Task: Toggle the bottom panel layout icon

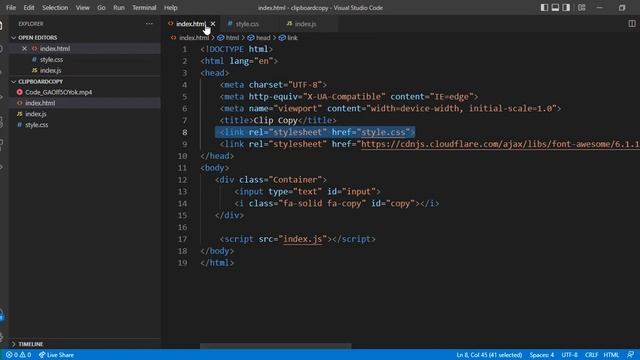Action: (555, 7)
